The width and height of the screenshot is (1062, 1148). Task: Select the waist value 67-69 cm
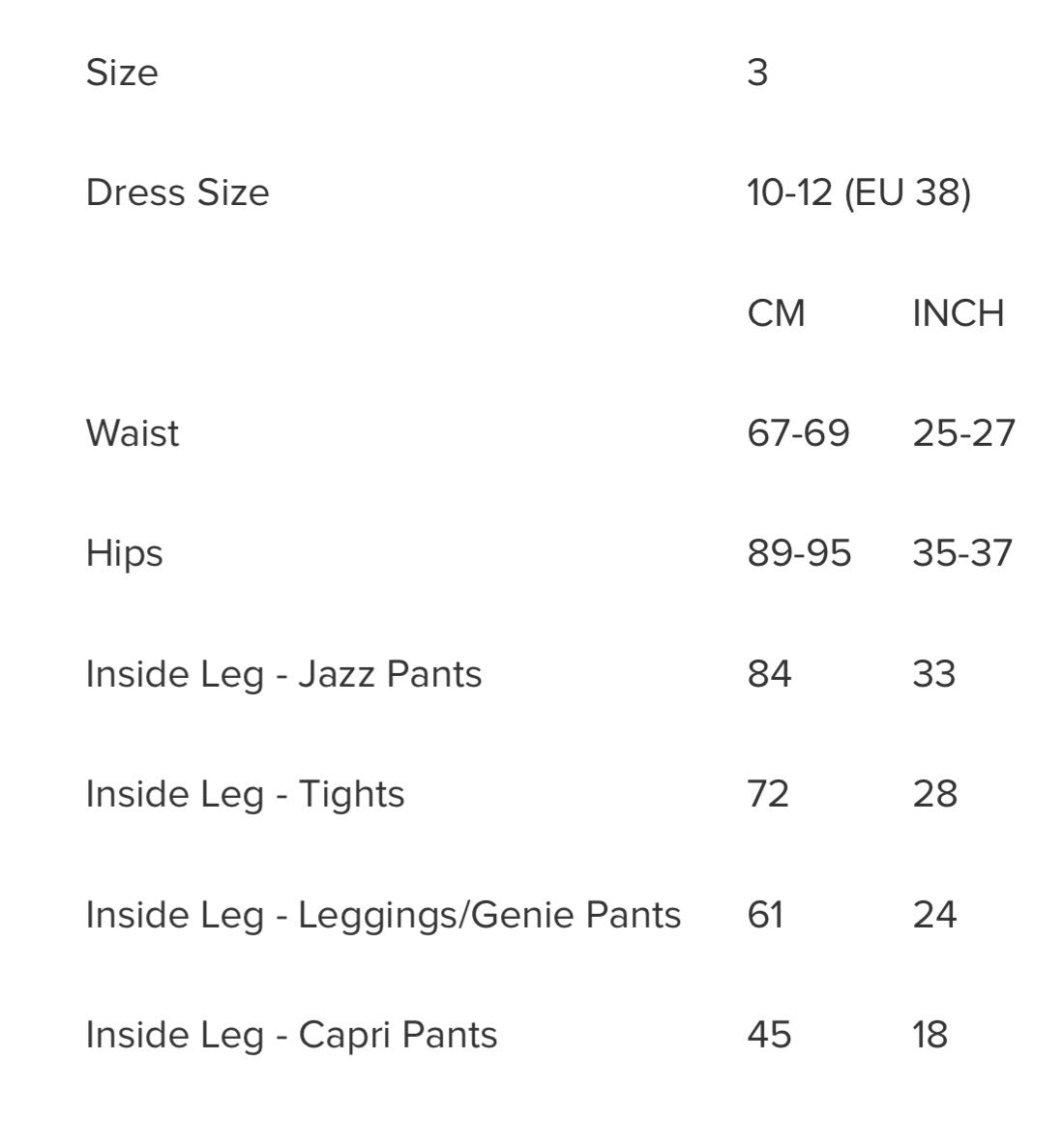coord(798,433)
